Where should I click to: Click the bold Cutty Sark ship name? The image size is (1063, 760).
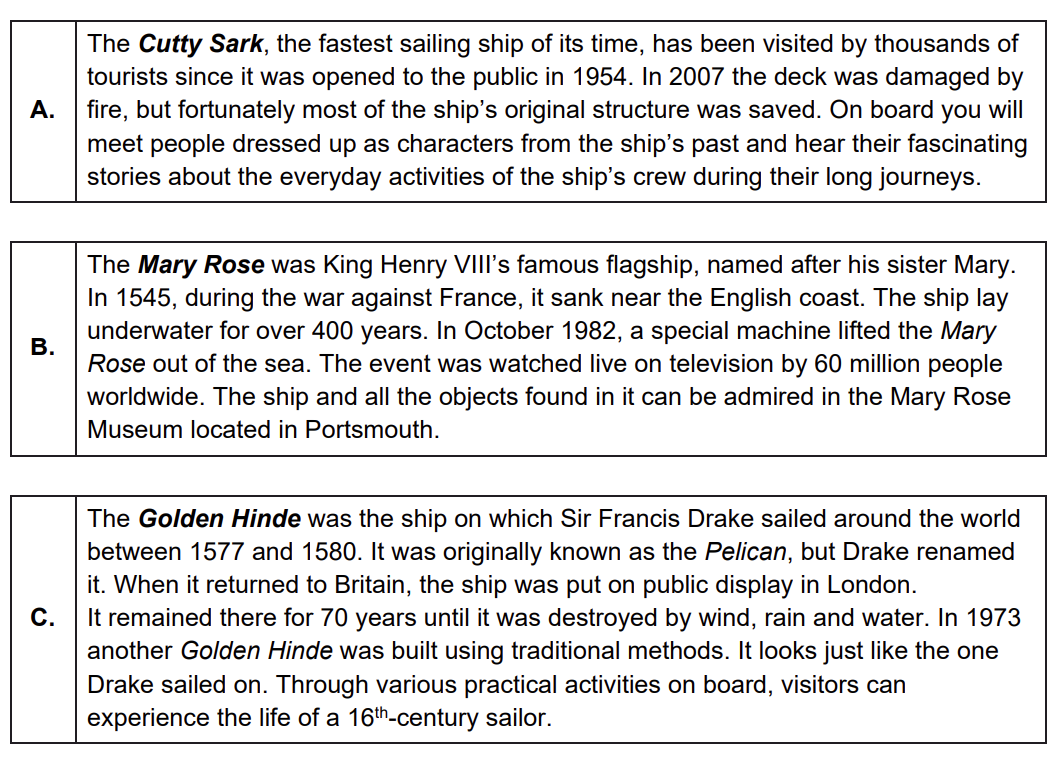coord(200,44)
